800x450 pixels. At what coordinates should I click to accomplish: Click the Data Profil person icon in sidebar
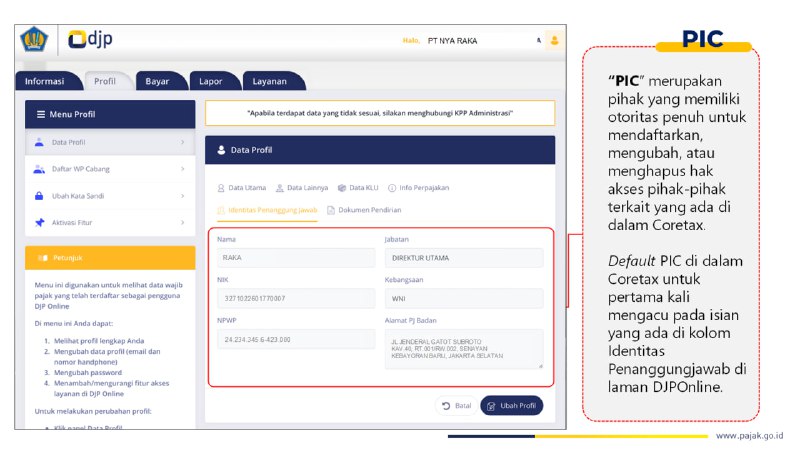pyautogui.click(x=39, y=142)
